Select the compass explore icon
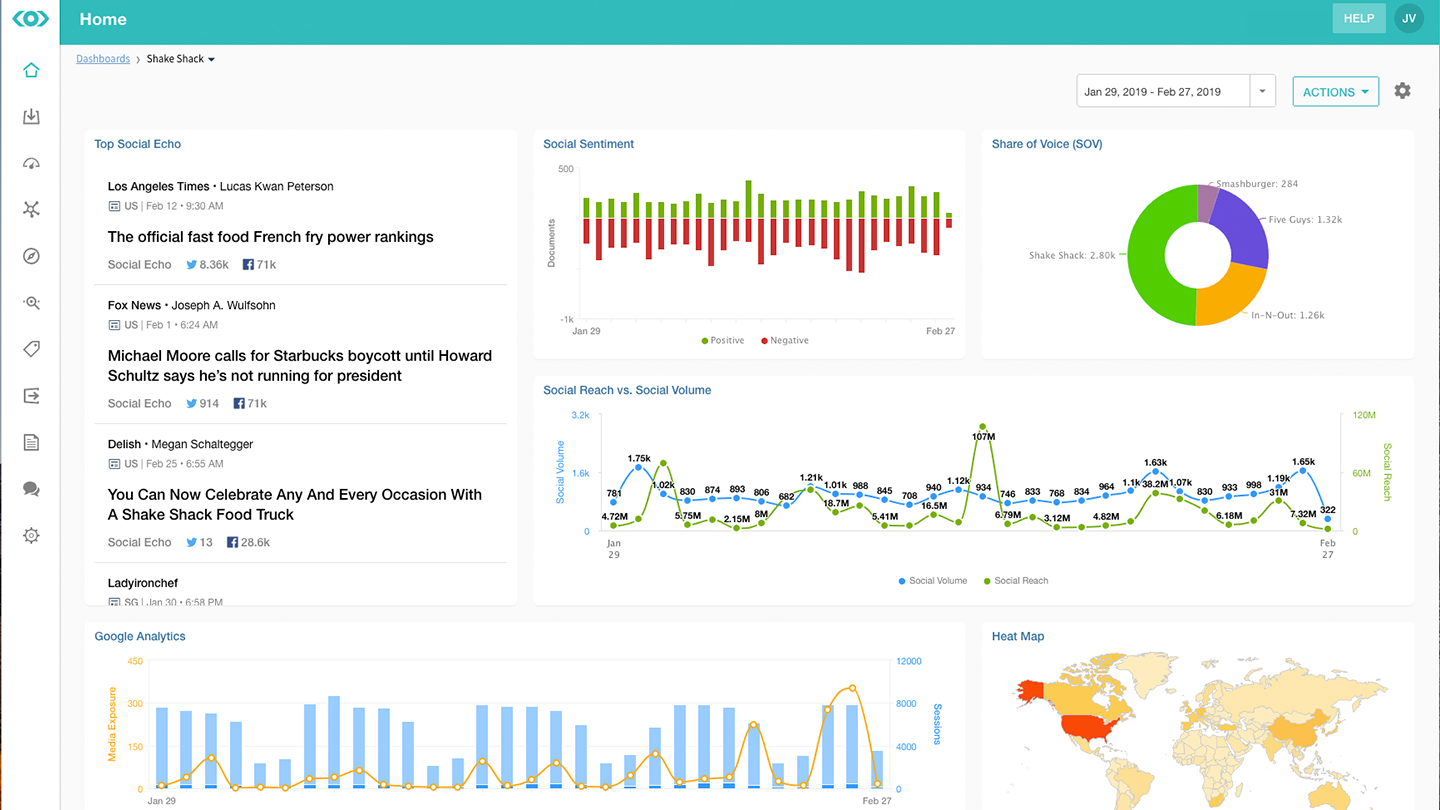Viewport: 1440px width, 810px height. (x=31, y=256)
